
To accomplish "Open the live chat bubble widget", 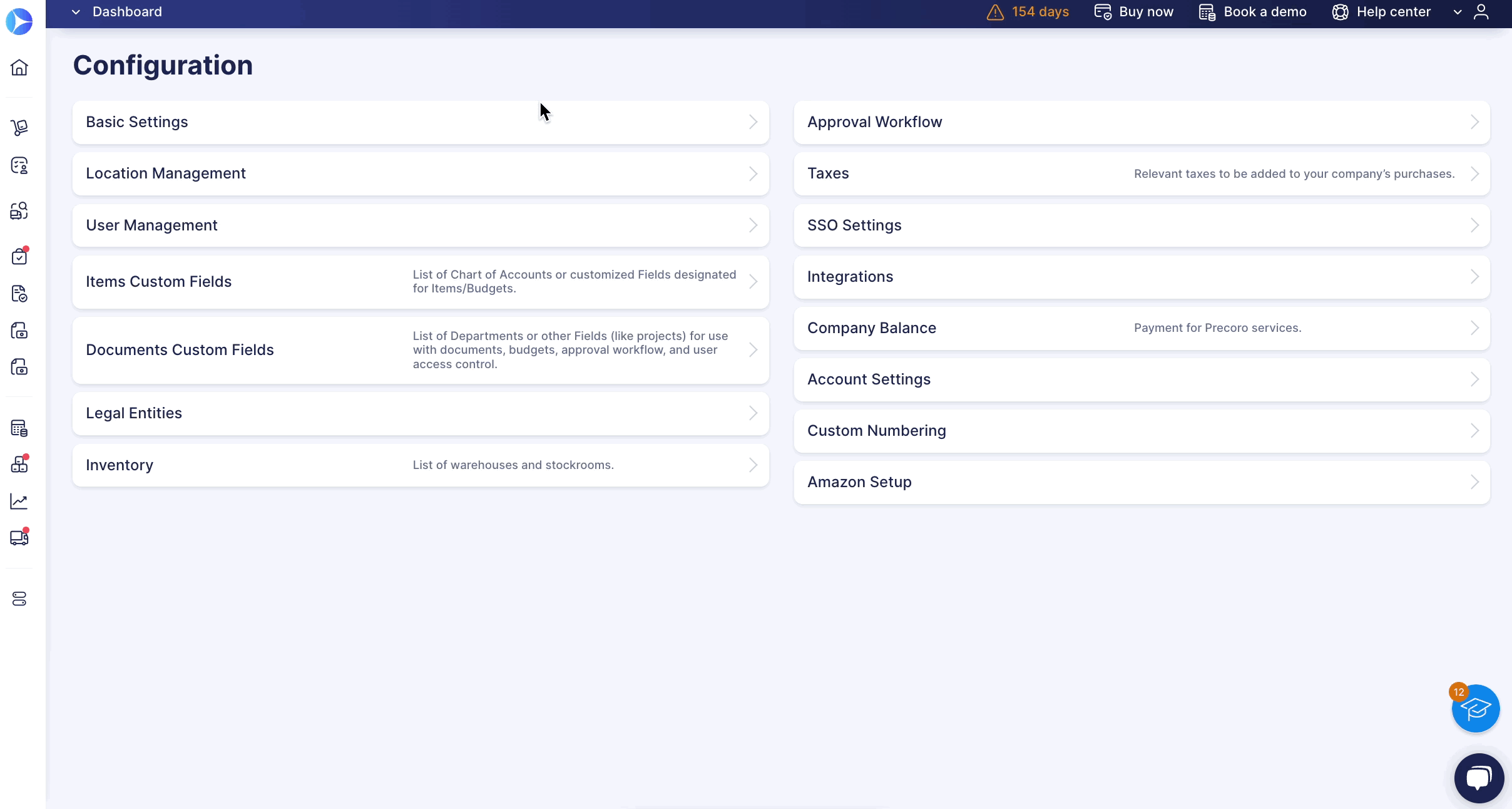I will point(1479,778).
